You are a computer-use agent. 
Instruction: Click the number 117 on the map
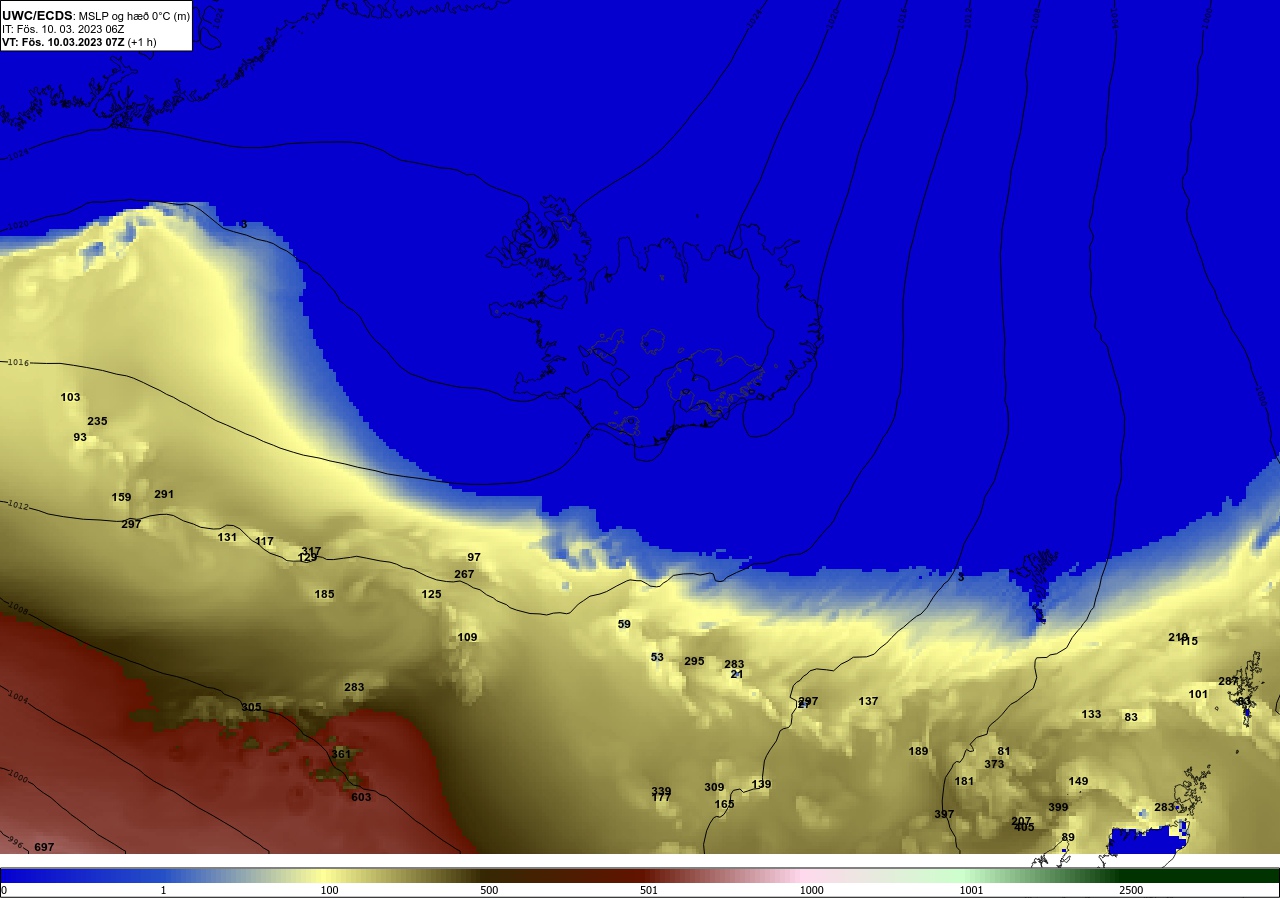(264, 541)
